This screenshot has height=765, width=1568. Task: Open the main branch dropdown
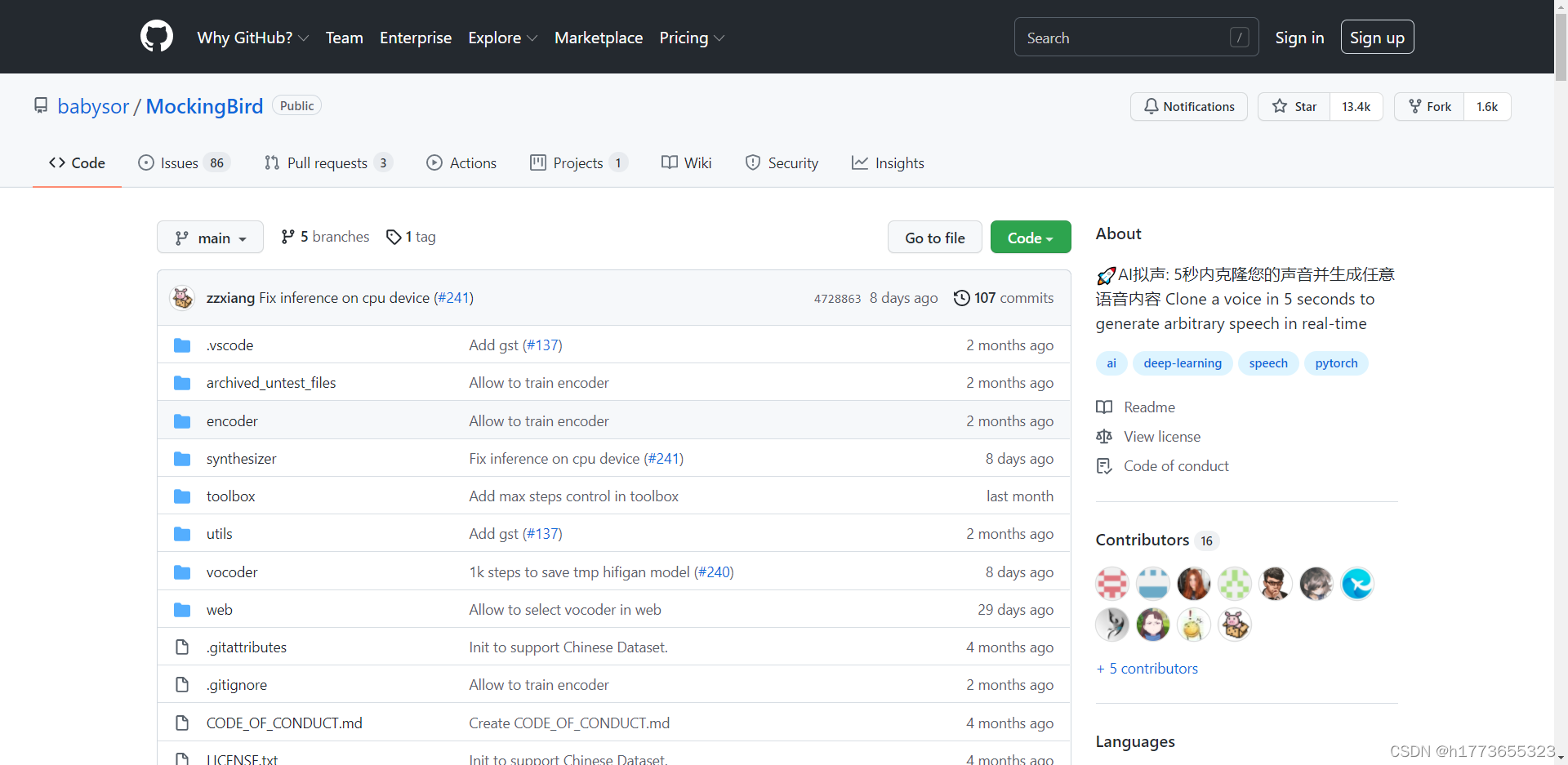(x=210, y=238)
